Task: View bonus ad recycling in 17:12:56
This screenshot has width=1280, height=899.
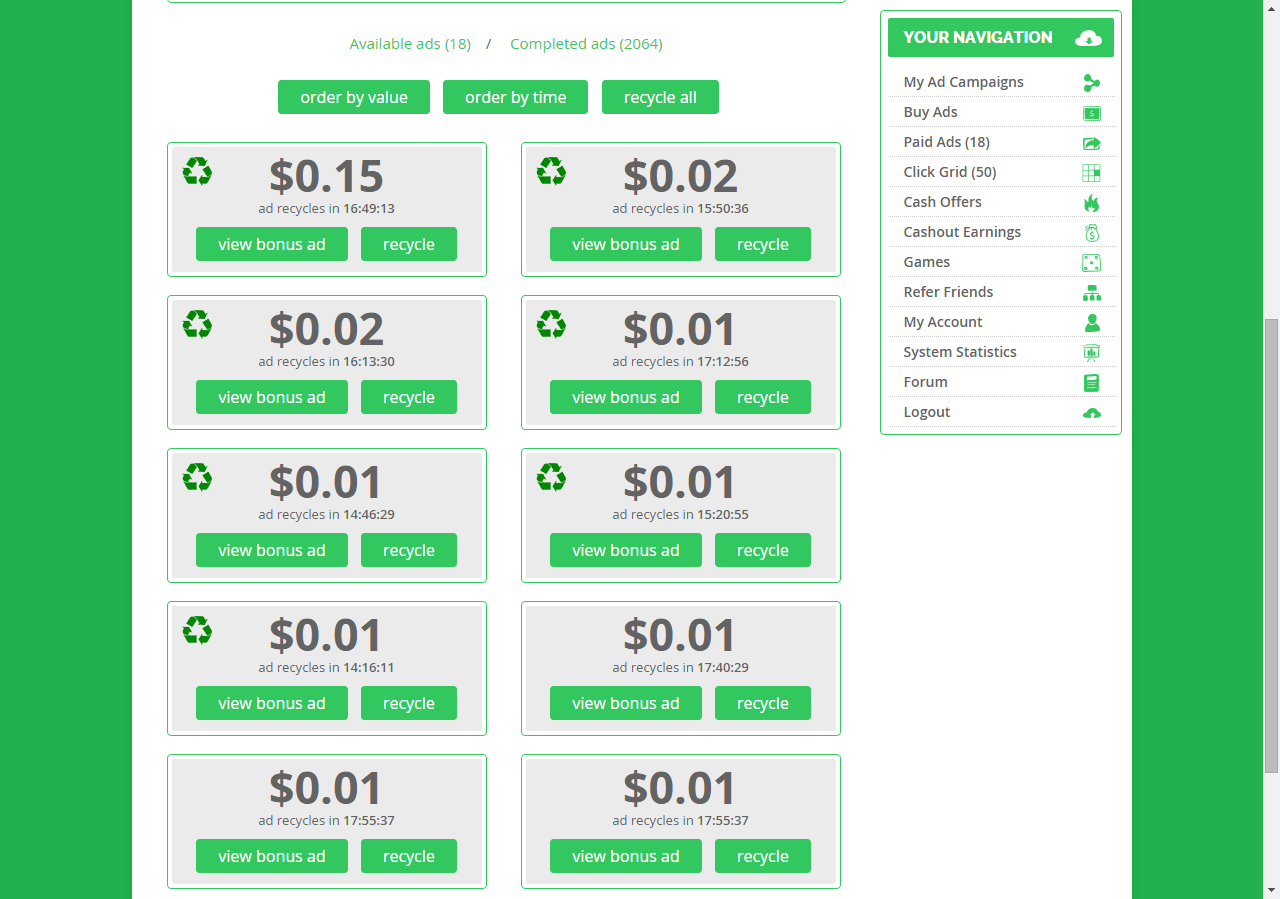Action: click(626, 397)
